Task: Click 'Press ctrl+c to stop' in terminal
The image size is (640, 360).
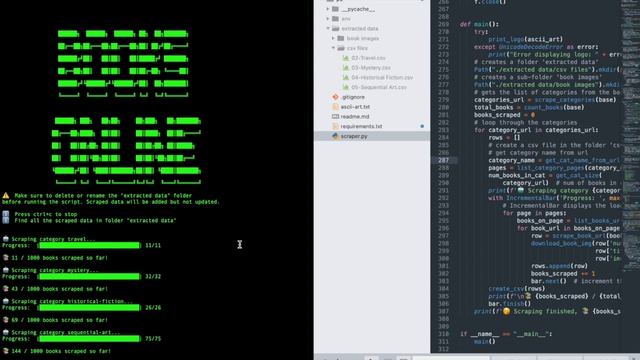Action: pos(46,214)
